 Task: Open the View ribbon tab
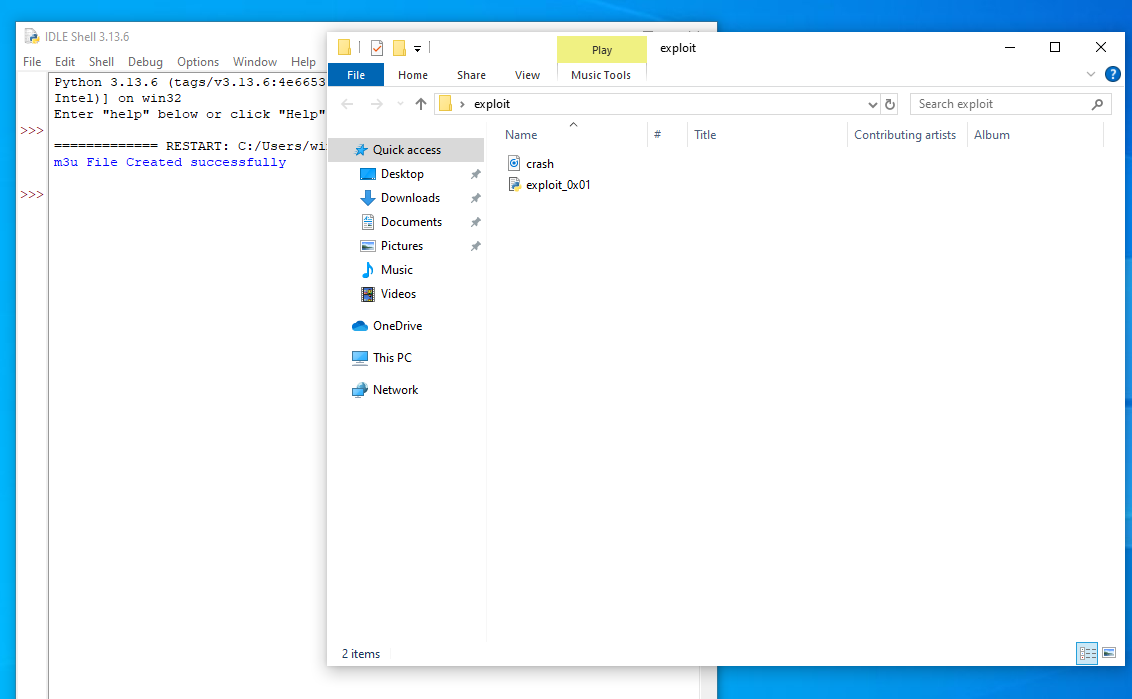(527, 75)
